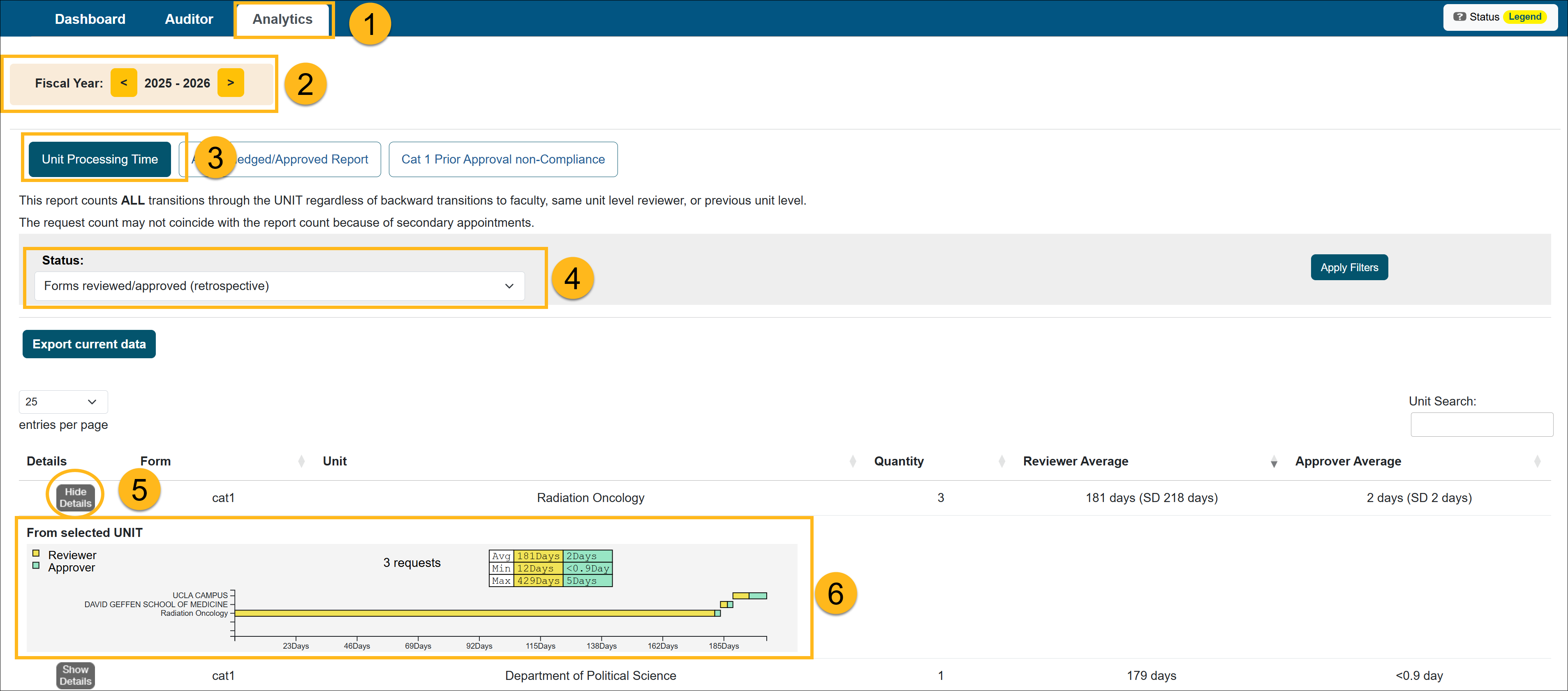Change entries per page dropdown

[x=63, y=402]
